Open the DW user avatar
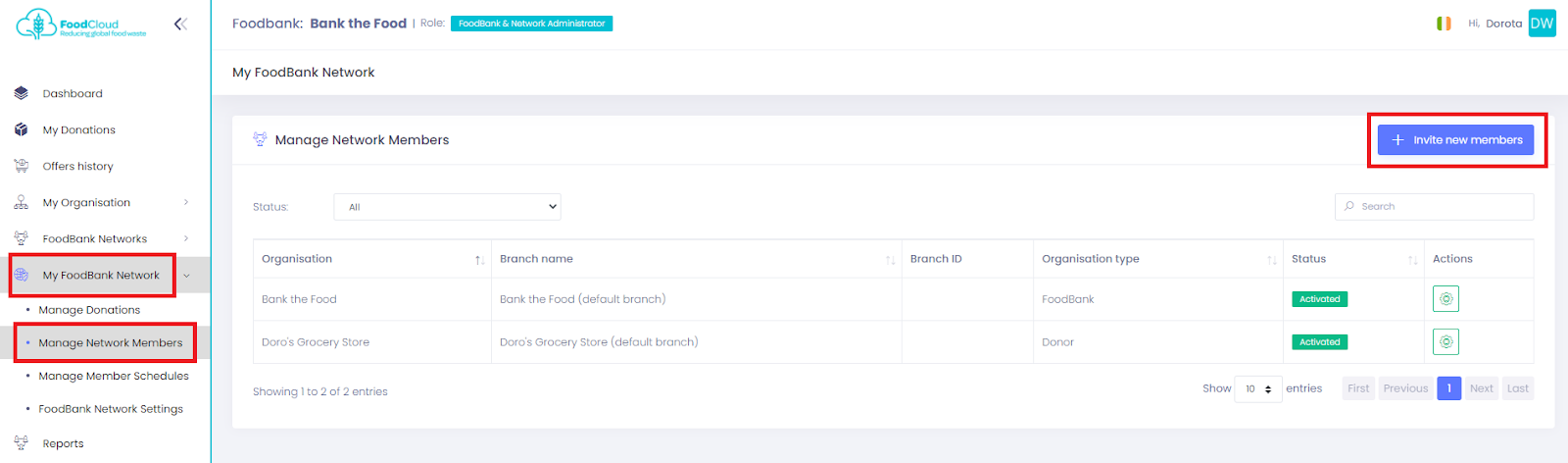The width and height of the screenshot is (1568, 463). click(1542, 24)
